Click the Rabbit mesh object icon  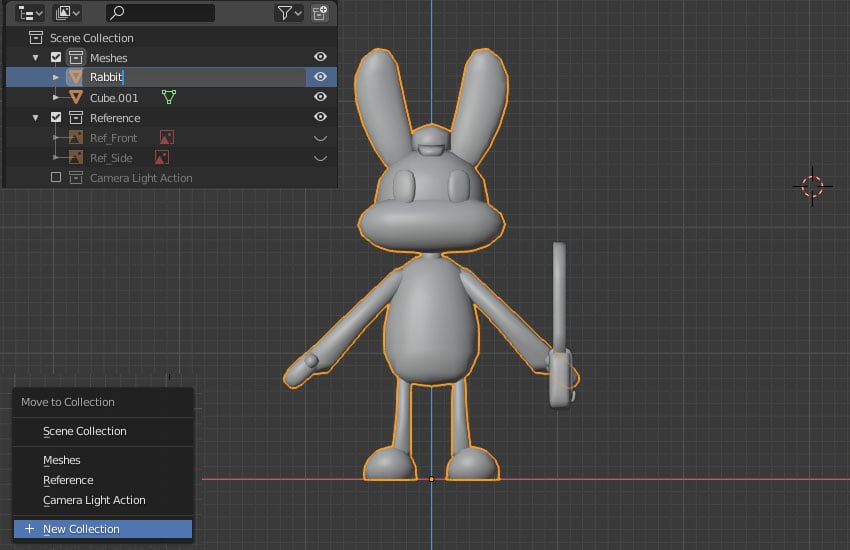coord(76,77)
